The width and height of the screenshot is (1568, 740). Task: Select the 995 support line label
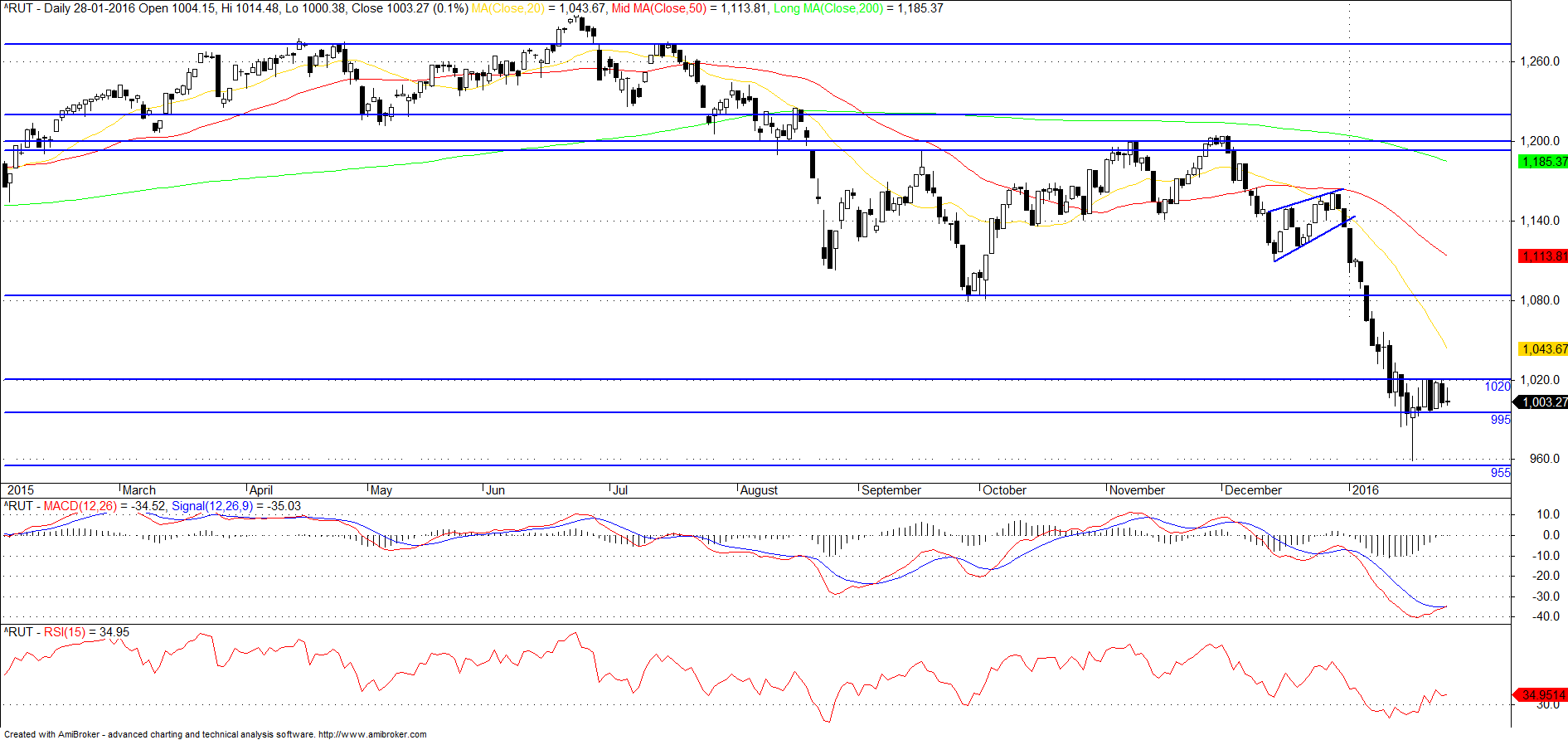[x=1501, y=420]
